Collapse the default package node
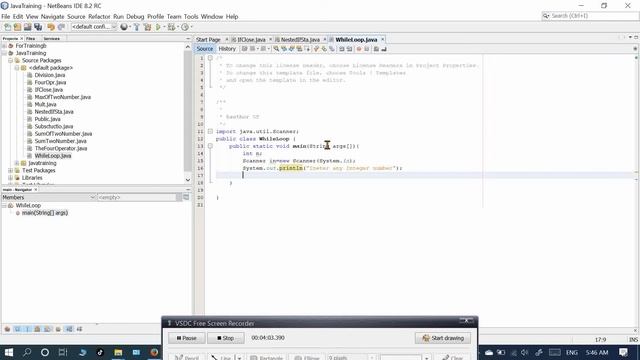This screenshot has width=640, height=360. (17, 68)
